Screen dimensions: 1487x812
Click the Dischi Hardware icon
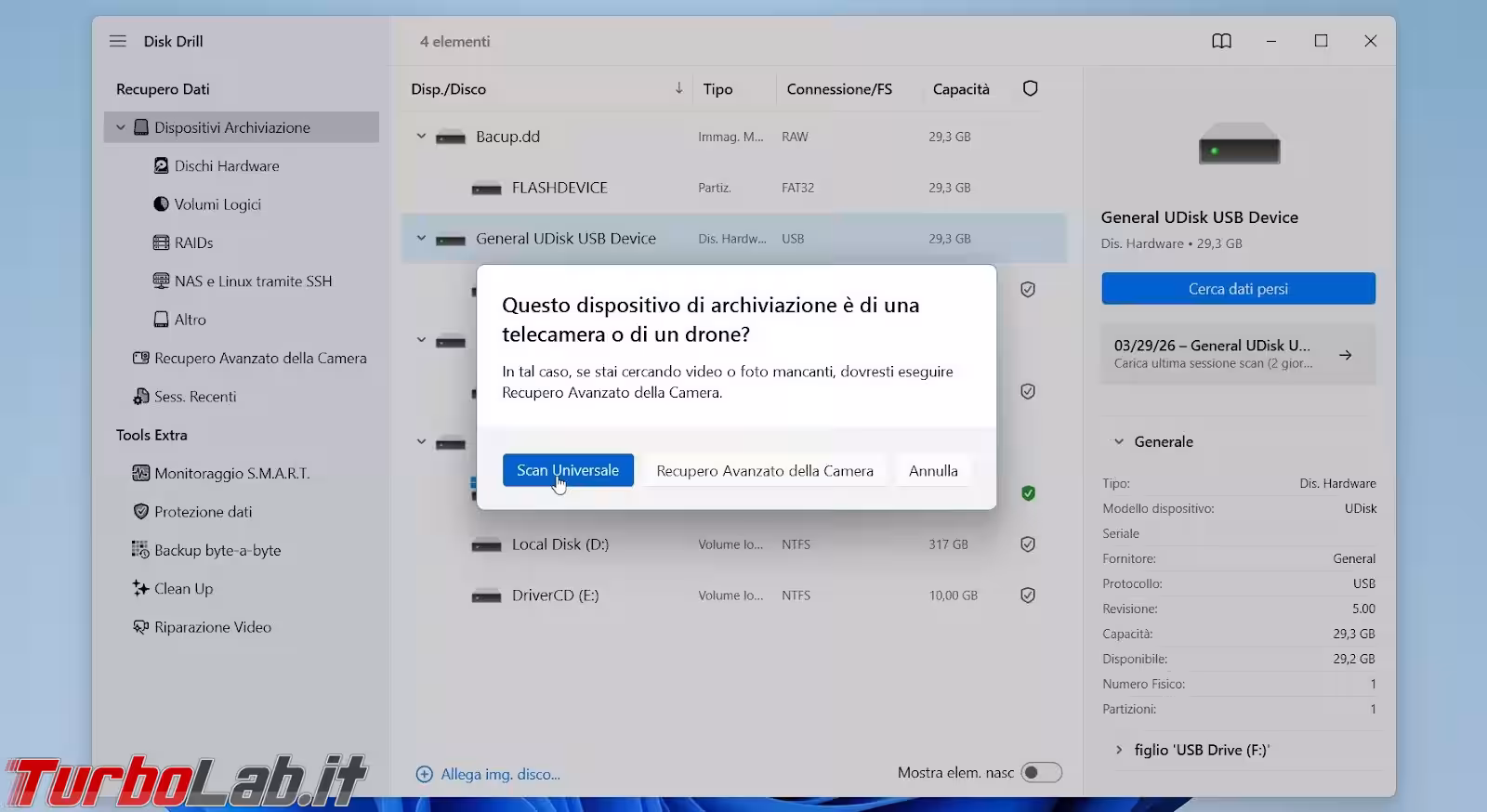point(161,165)
